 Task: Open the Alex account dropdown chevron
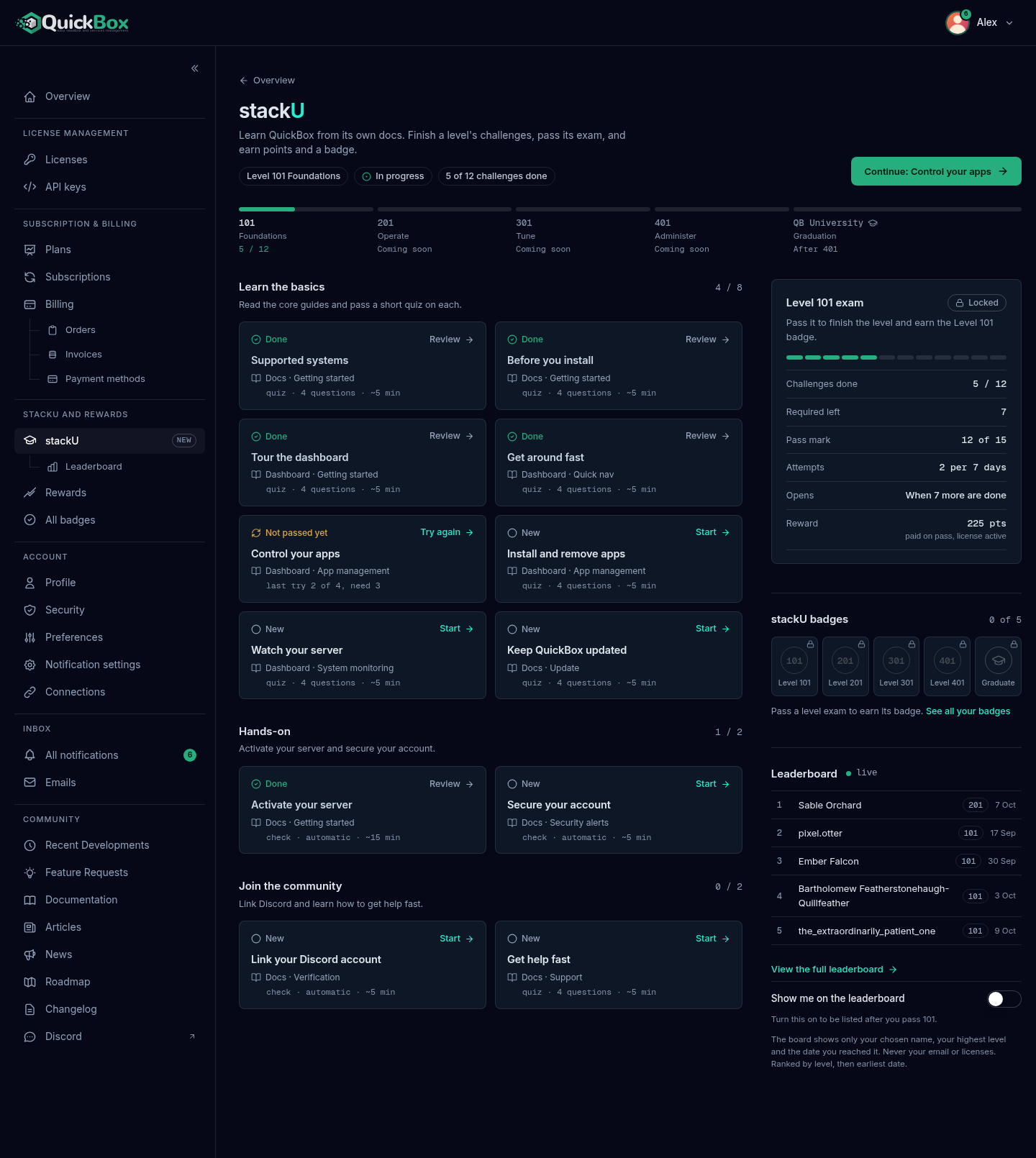(1009, 23)
